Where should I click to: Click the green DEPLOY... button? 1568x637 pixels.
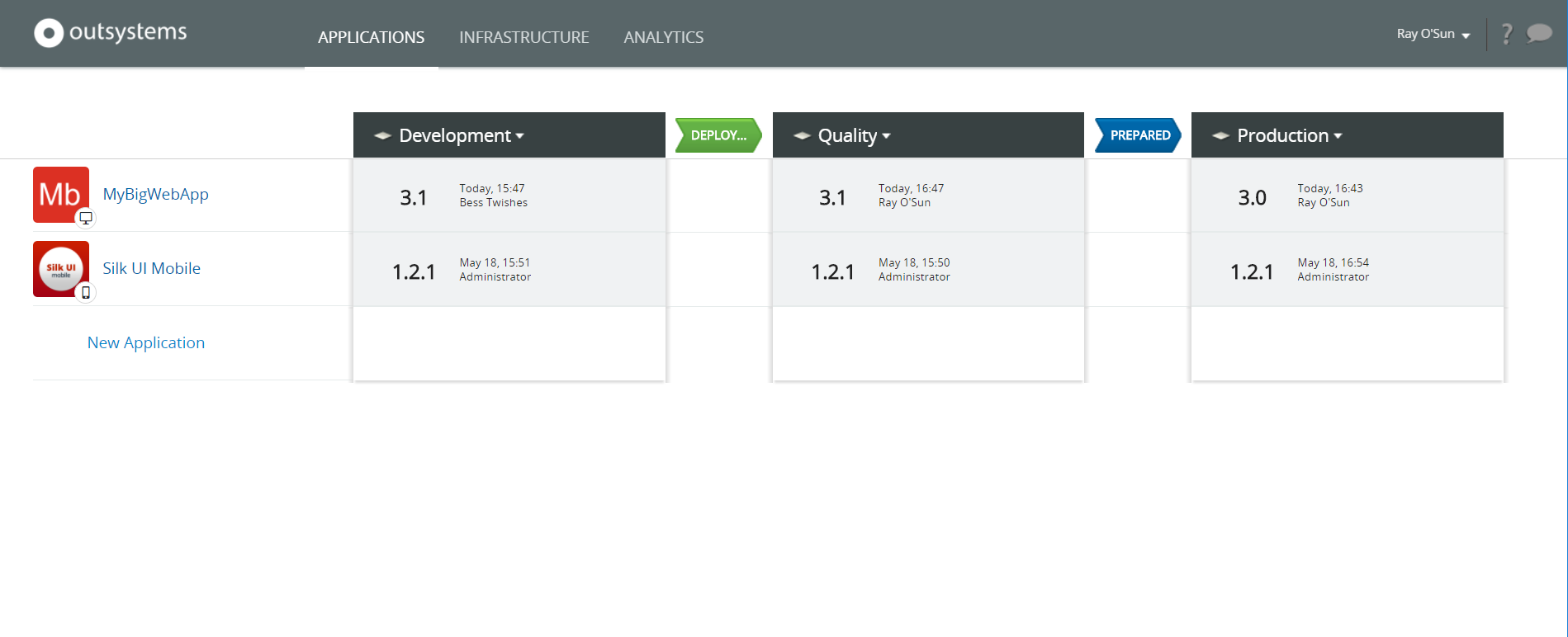click(718, 135)
